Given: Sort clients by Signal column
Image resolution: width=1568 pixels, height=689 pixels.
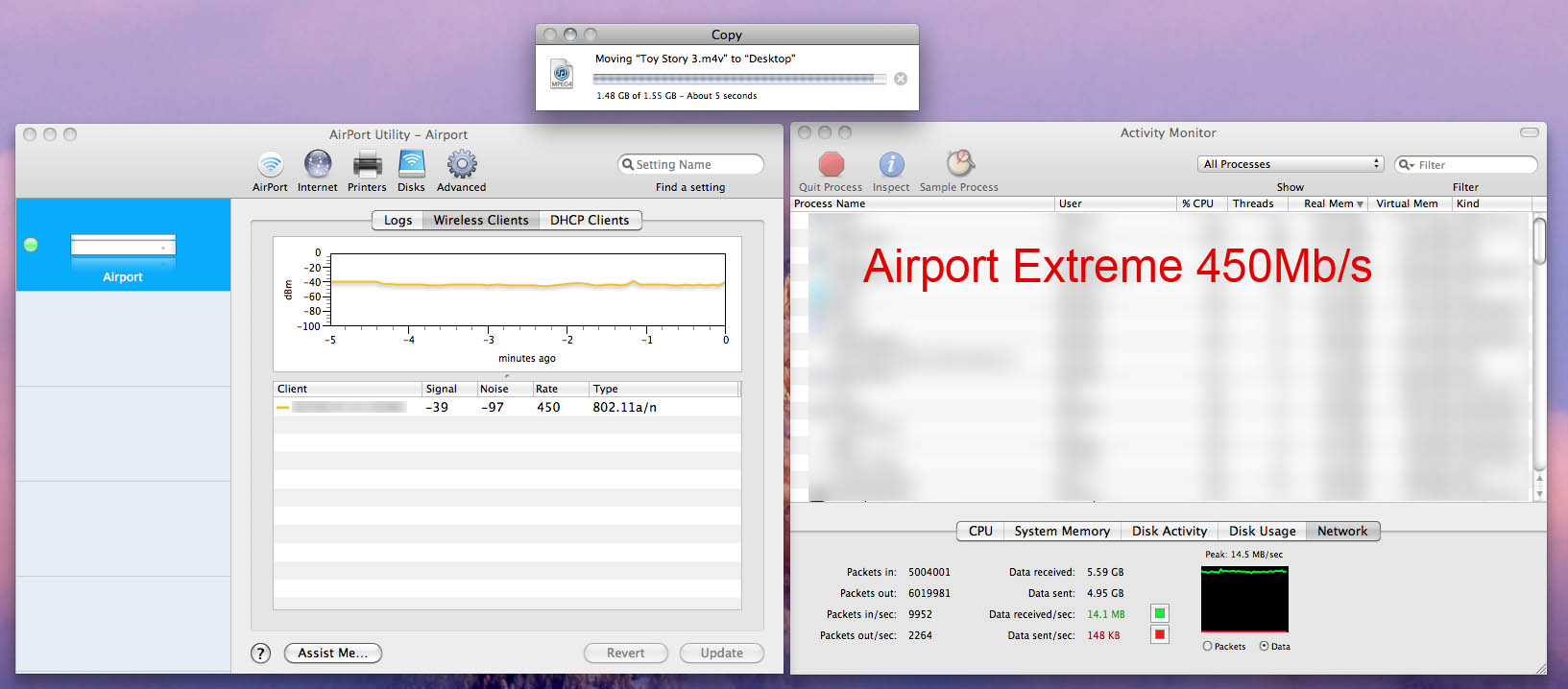Looking at the screenshot, I should click(x=449, y=389).
